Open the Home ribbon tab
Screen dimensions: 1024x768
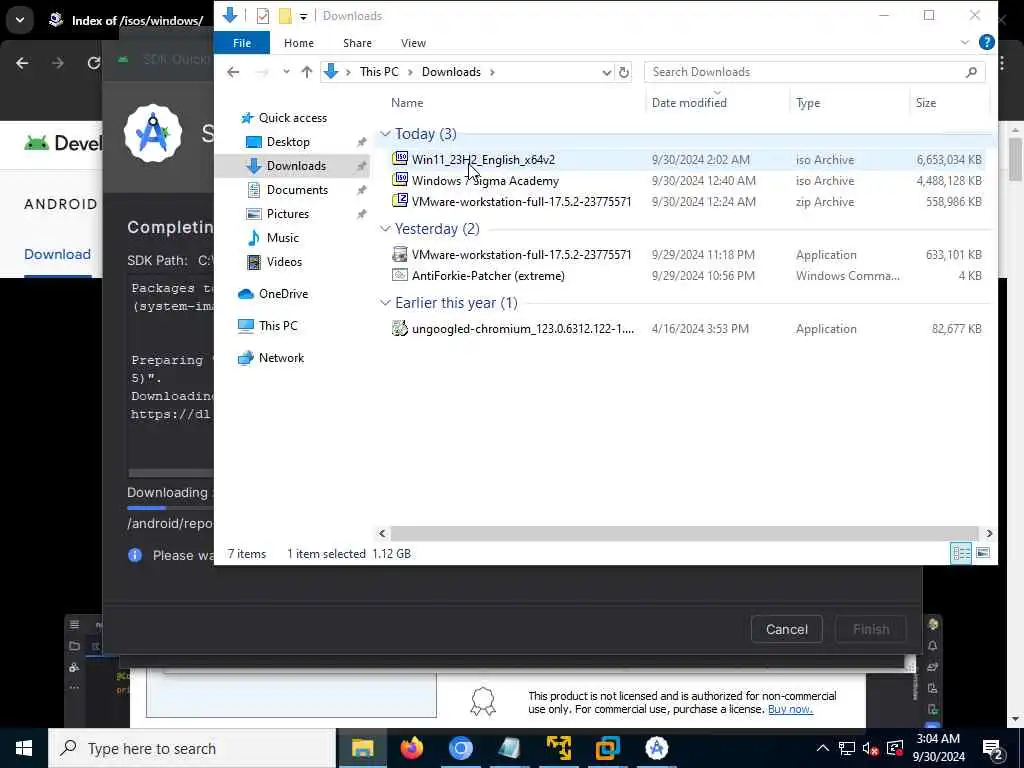(298, 43)
